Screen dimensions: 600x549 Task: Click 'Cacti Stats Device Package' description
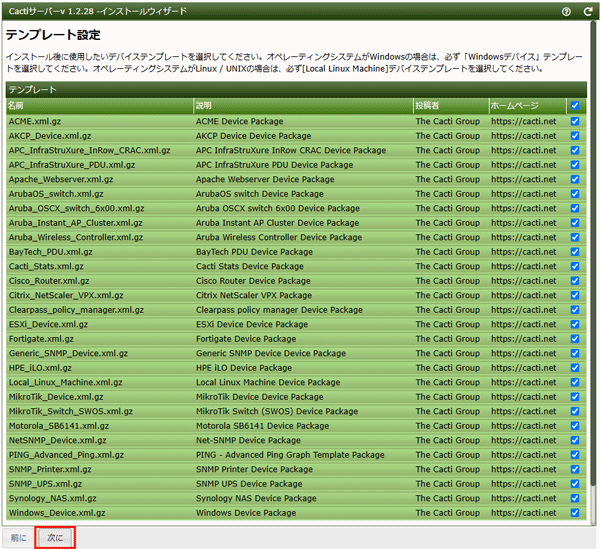tap(250, 266)
